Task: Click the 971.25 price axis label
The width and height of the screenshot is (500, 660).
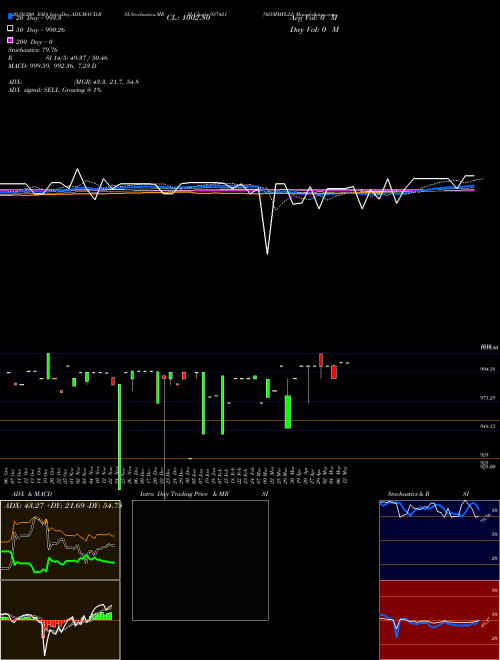Action: 488,398
